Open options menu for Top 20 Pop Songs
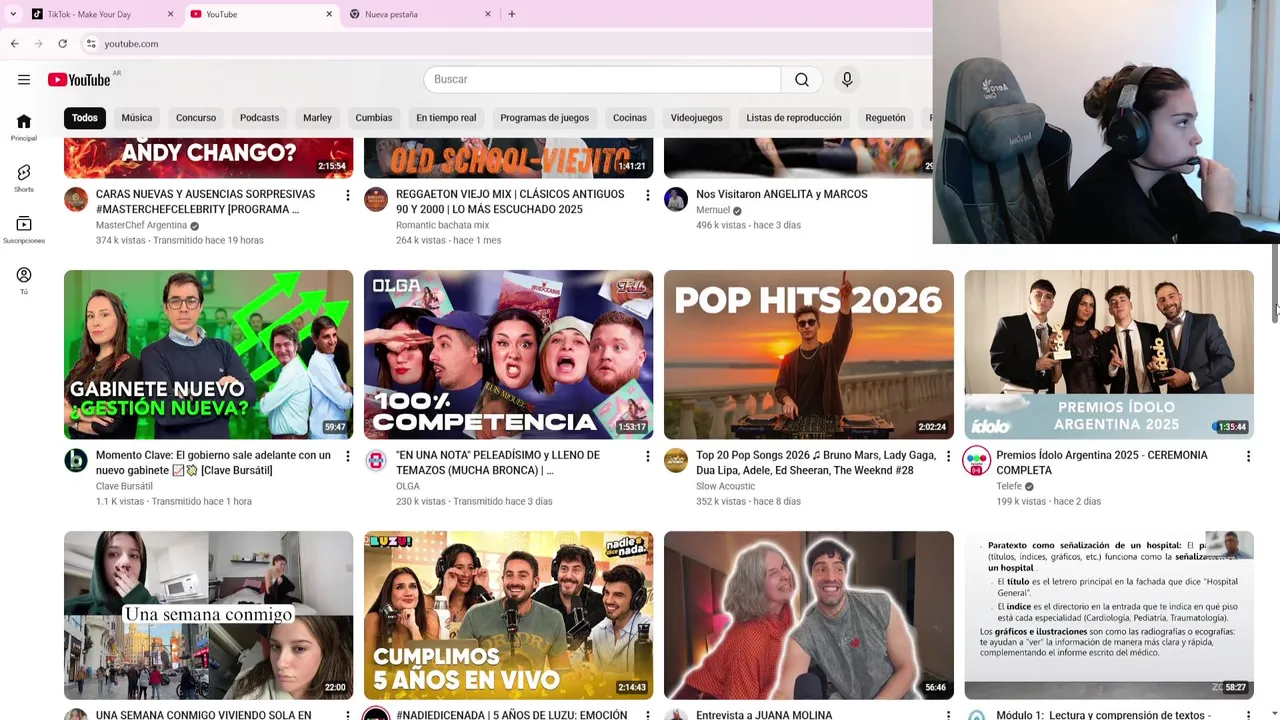The image size is (1280, 720). click(x=948, y=456)
